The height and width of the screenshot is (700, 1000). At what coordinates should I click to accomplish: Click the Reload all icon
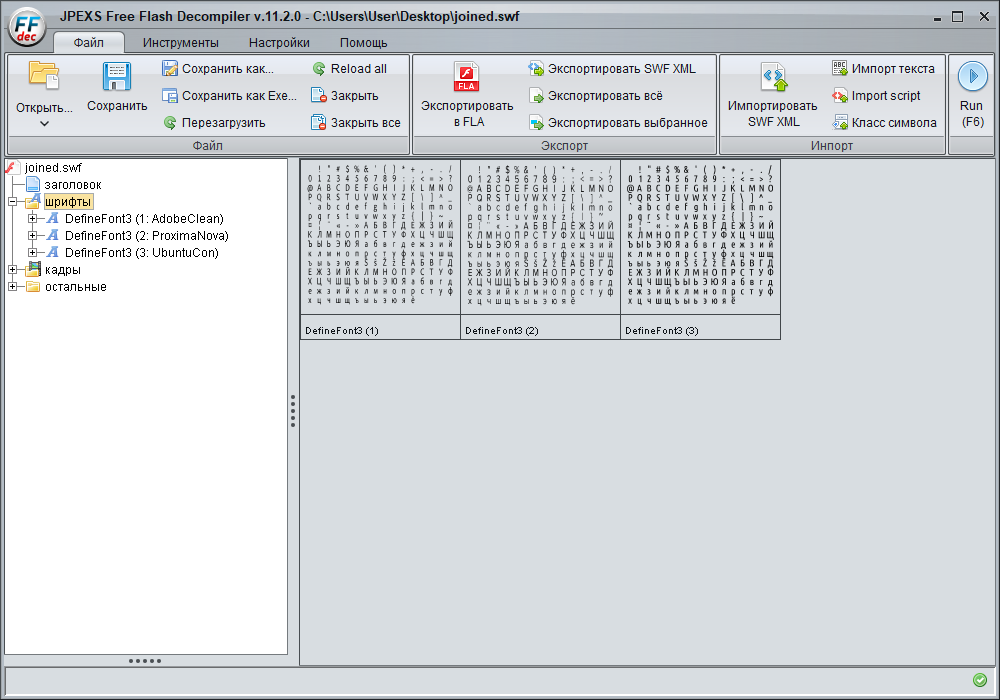319,68
